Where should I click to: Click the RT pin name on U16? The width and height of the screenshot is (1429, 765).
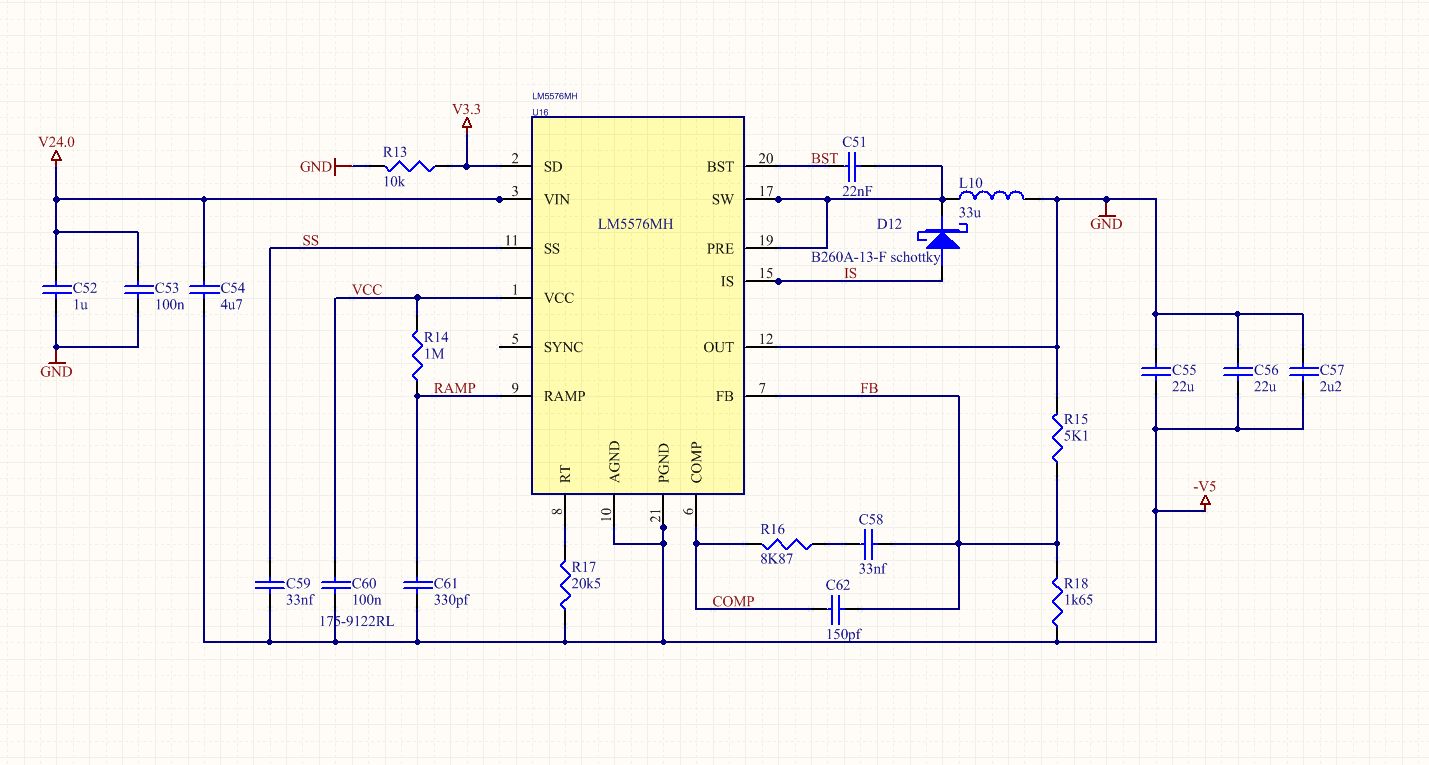click(x=565, y=474)
